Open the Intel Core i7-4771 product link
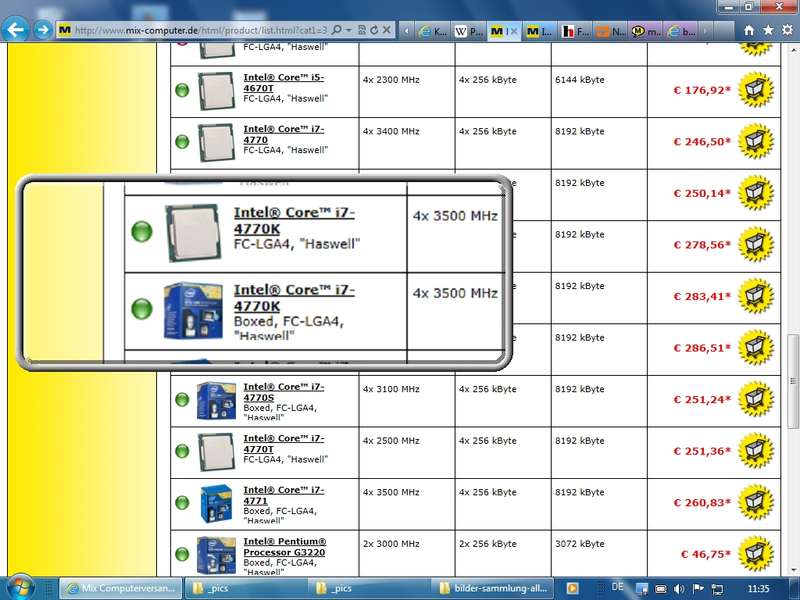This screenshot has height=600, width=800. 284,495
